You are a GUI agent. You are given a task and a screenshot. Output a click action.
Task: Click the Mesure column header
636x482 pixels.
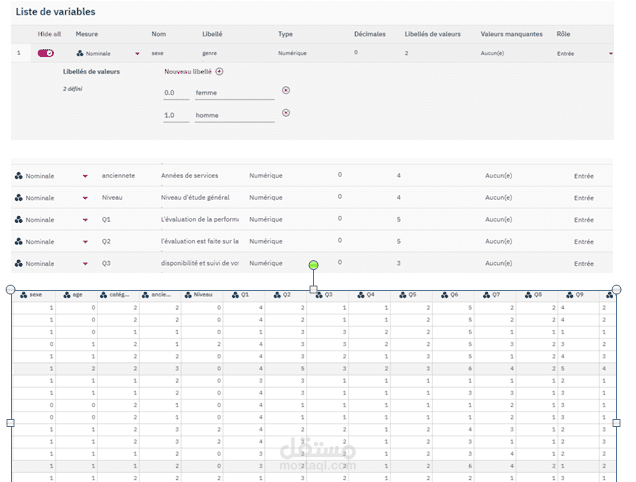[x=87, y=34]
